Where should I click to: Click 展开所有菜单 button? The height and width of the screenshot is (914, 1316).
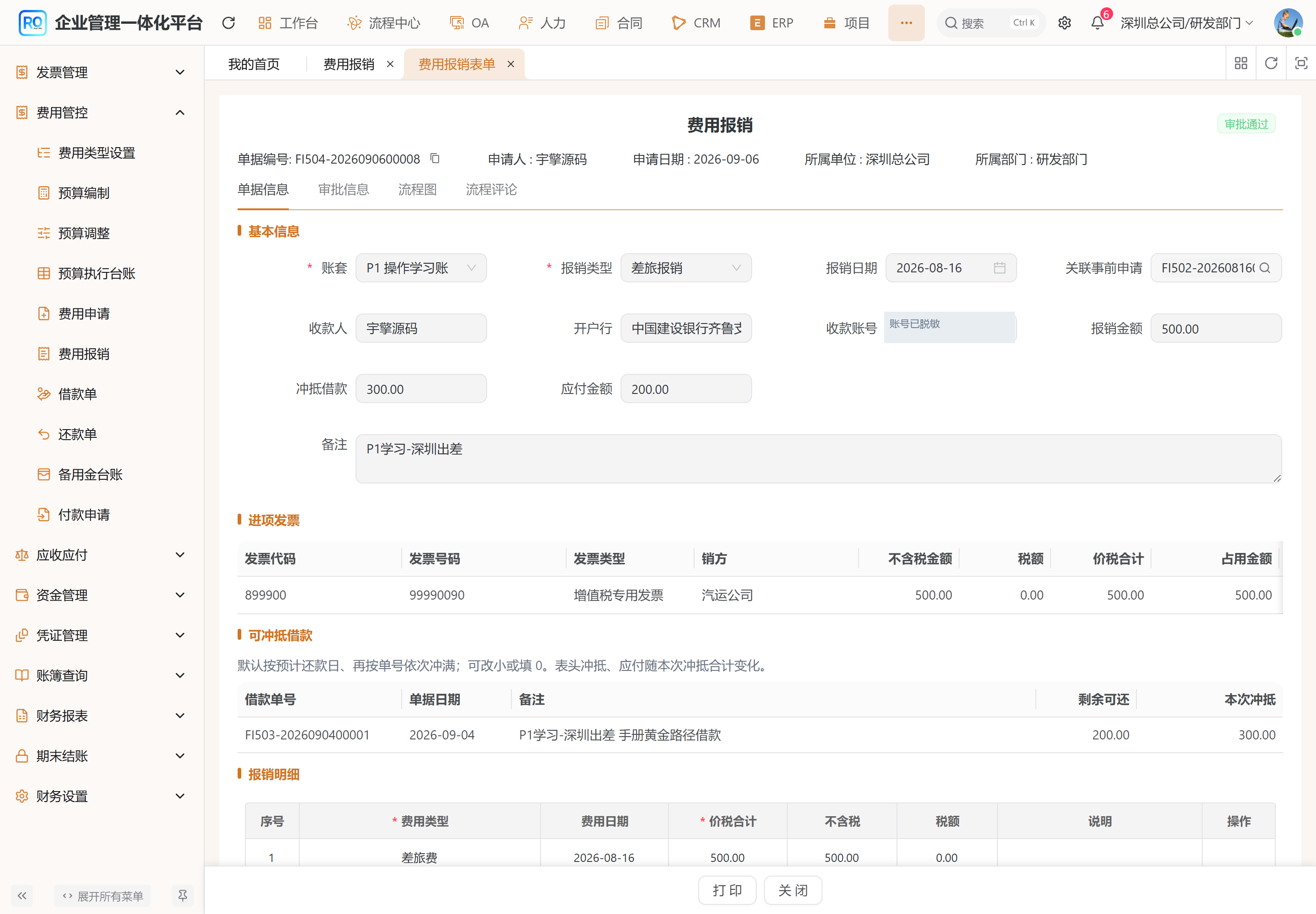click(x=102, y=896)
